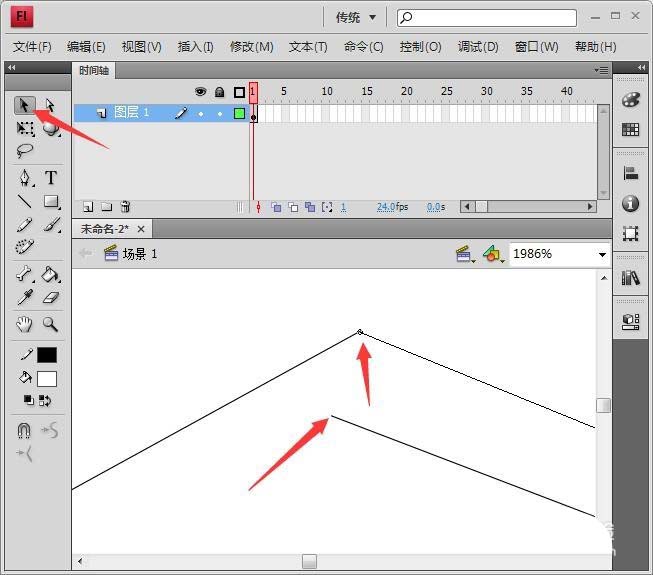Click Modify Onion Markers button
The image size is (653, 575).
pyautogui.click(x=327, y=207)
